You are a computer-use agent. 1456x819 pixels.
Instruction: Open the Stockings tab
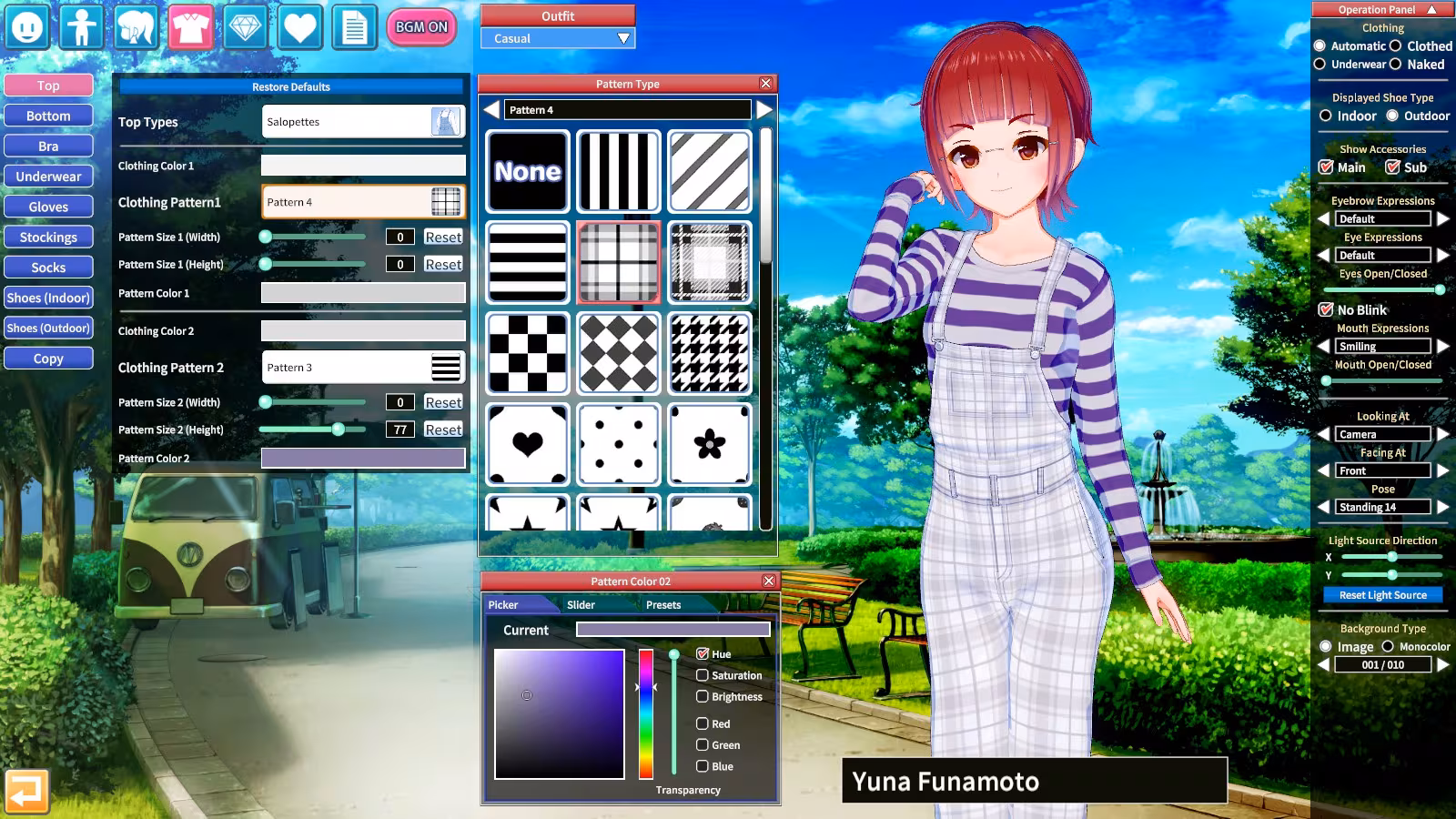[48, 237]
